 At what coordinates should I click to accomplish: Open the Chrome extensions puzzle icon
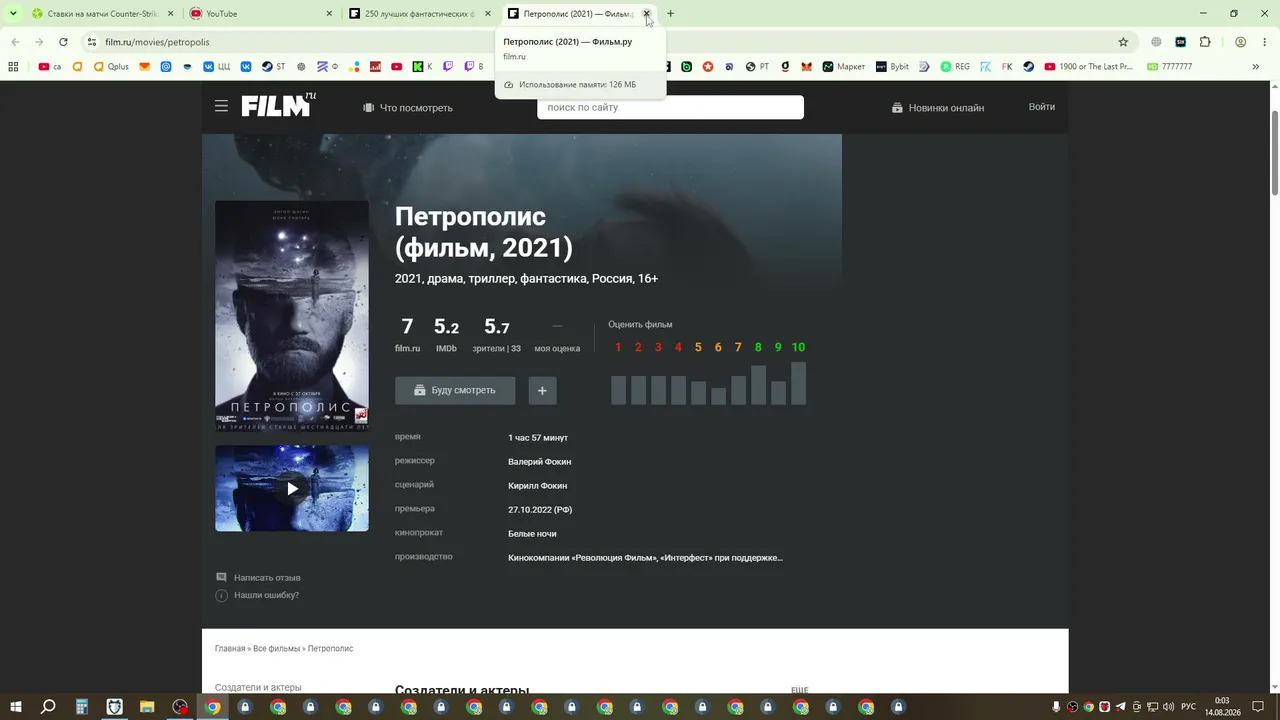pyautogui.click(x=1205, y=42)
